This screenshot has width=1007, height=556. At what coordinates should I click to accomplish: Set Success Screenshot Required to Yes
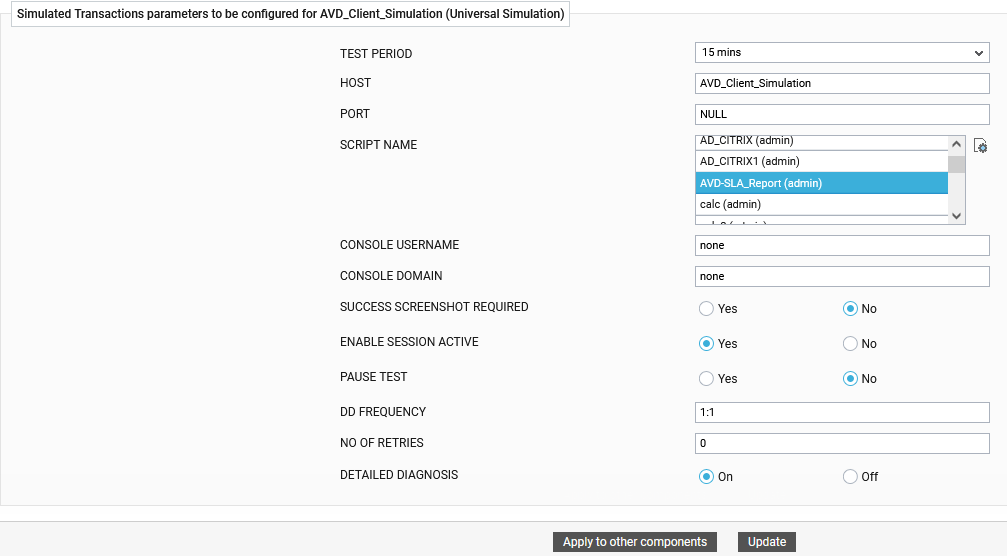pos(707,309)
